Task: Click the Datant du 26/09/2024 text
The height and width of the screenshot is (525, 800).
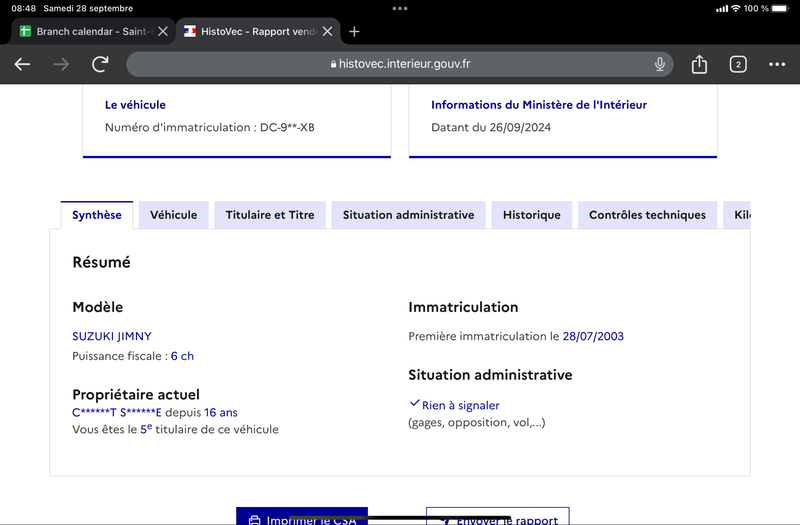Action: (x=491, y=128)
